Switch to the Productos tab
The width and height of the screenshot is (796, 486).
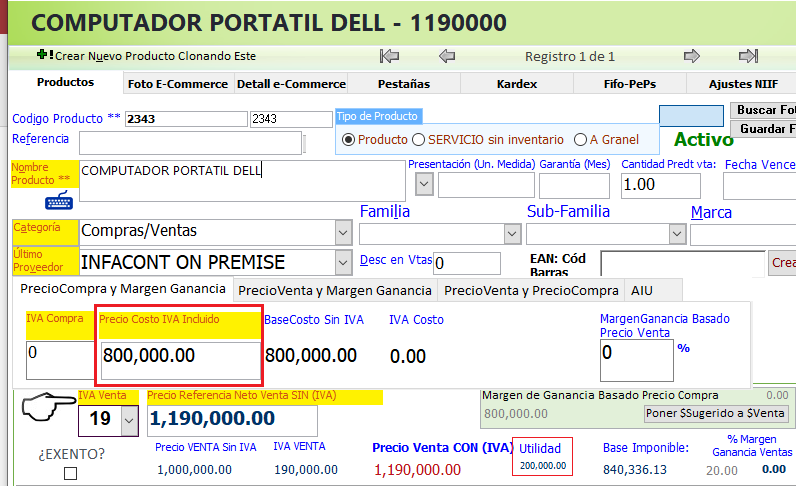click(x=65, y=82)
